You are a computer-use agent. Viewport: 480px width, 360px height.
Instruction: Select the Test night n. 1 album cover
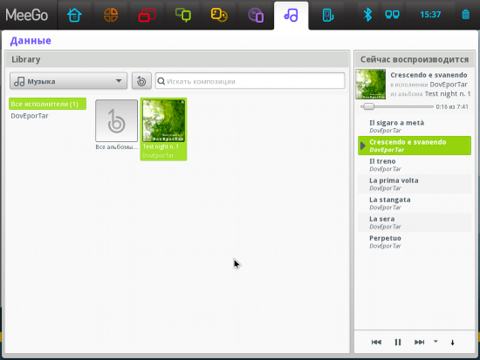[x=163, y=121]
